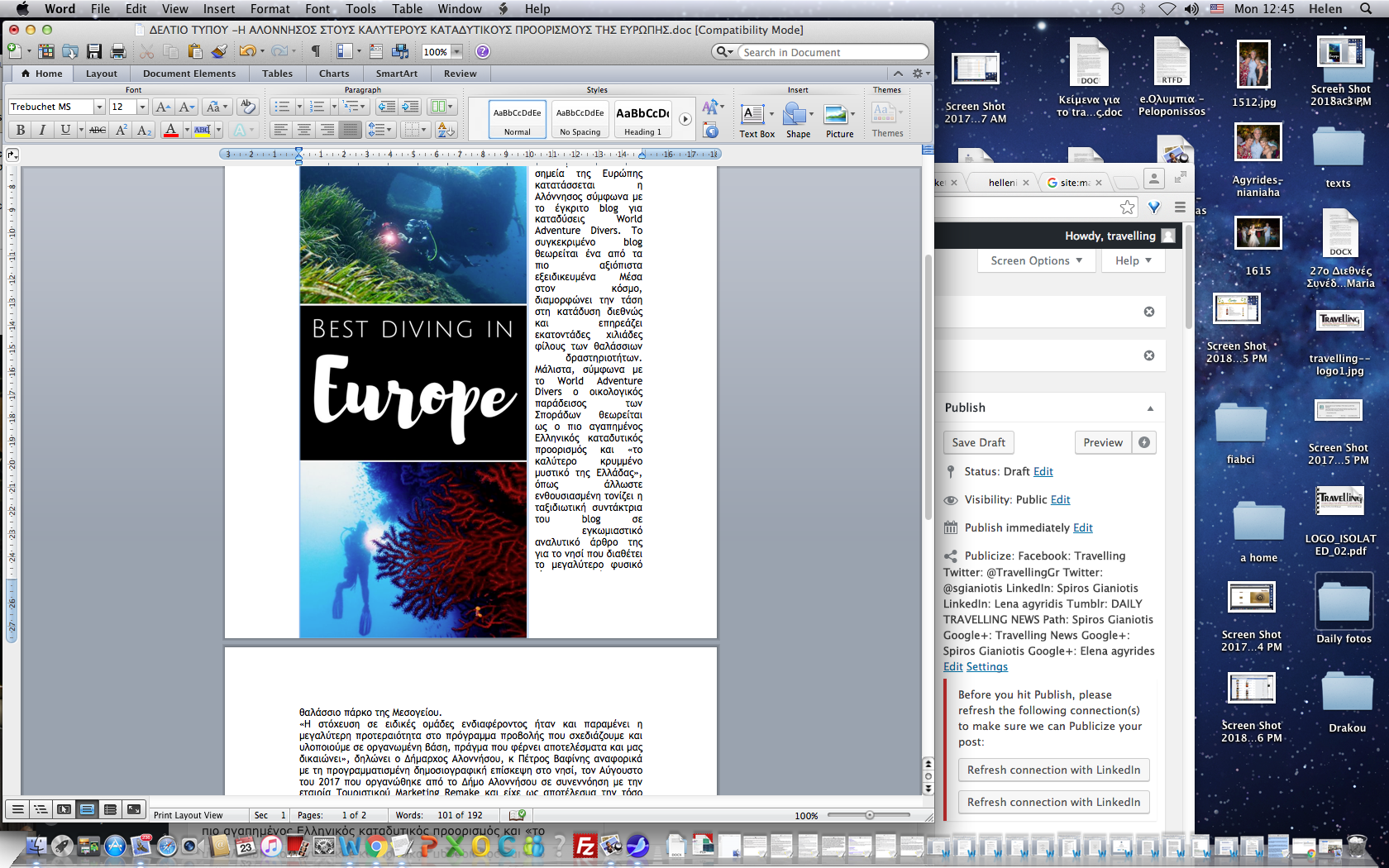The image size is (1389, 868).
Task: Align text right
Action: [327, 130]
